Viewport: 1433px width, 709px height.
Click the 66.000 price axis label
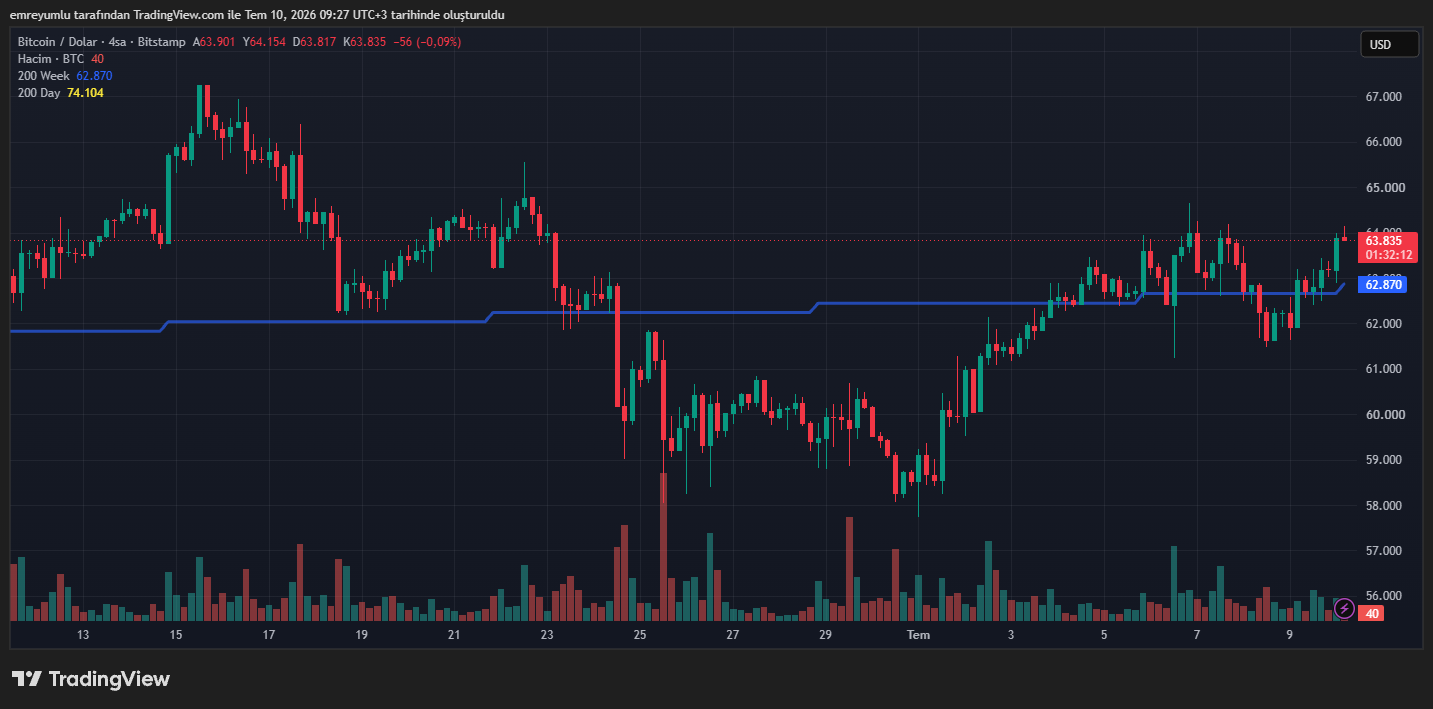click(1385, 142)
